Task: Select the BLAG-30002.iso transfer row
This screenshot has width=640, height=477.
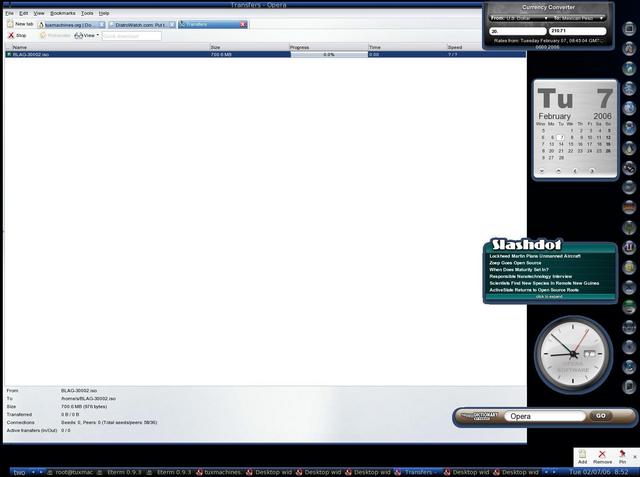Action: coord(265,54)
